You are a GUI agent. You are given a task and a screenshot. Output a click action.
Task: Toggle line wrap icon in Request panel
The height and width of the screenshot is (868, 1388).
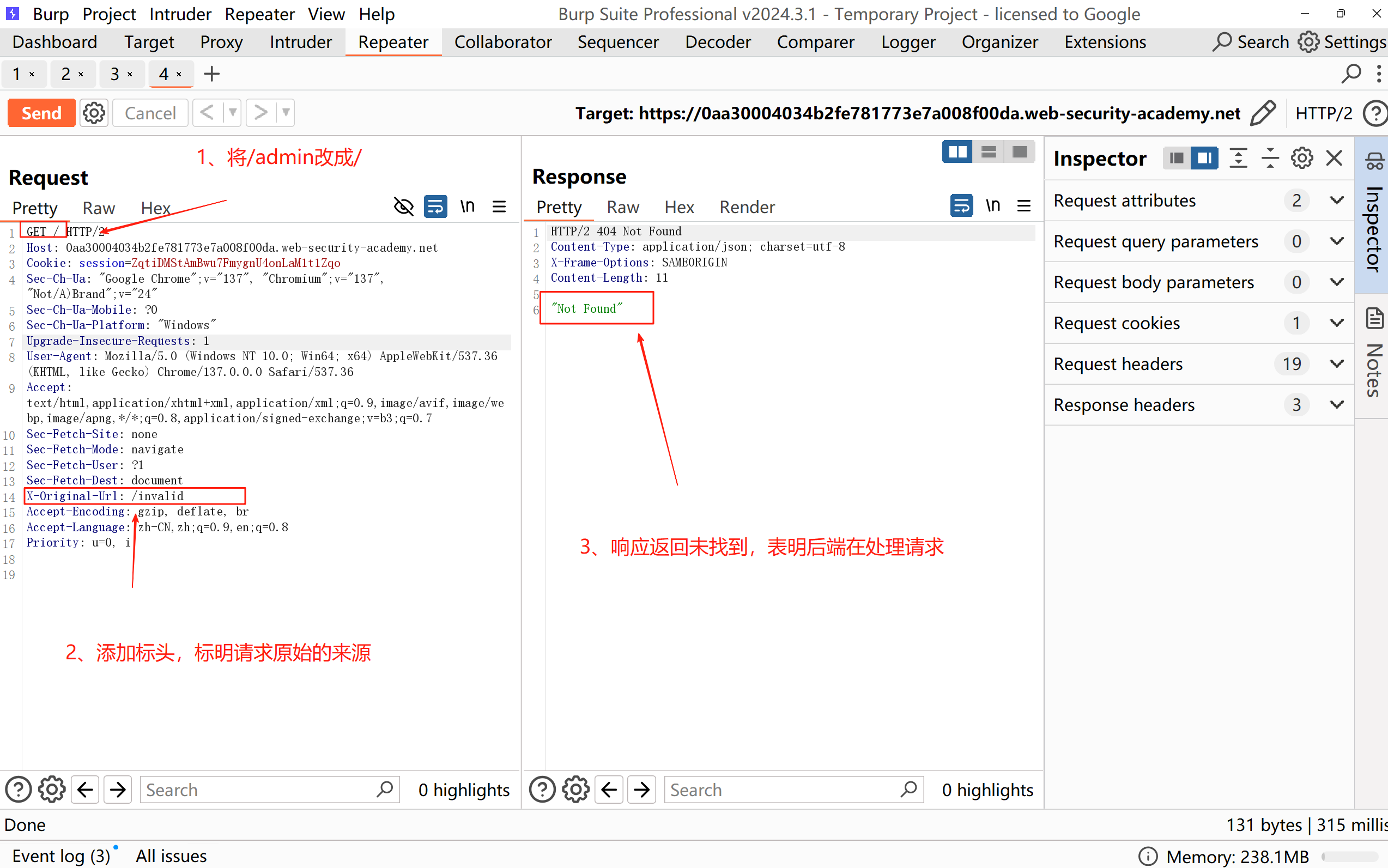click(435, 206)
